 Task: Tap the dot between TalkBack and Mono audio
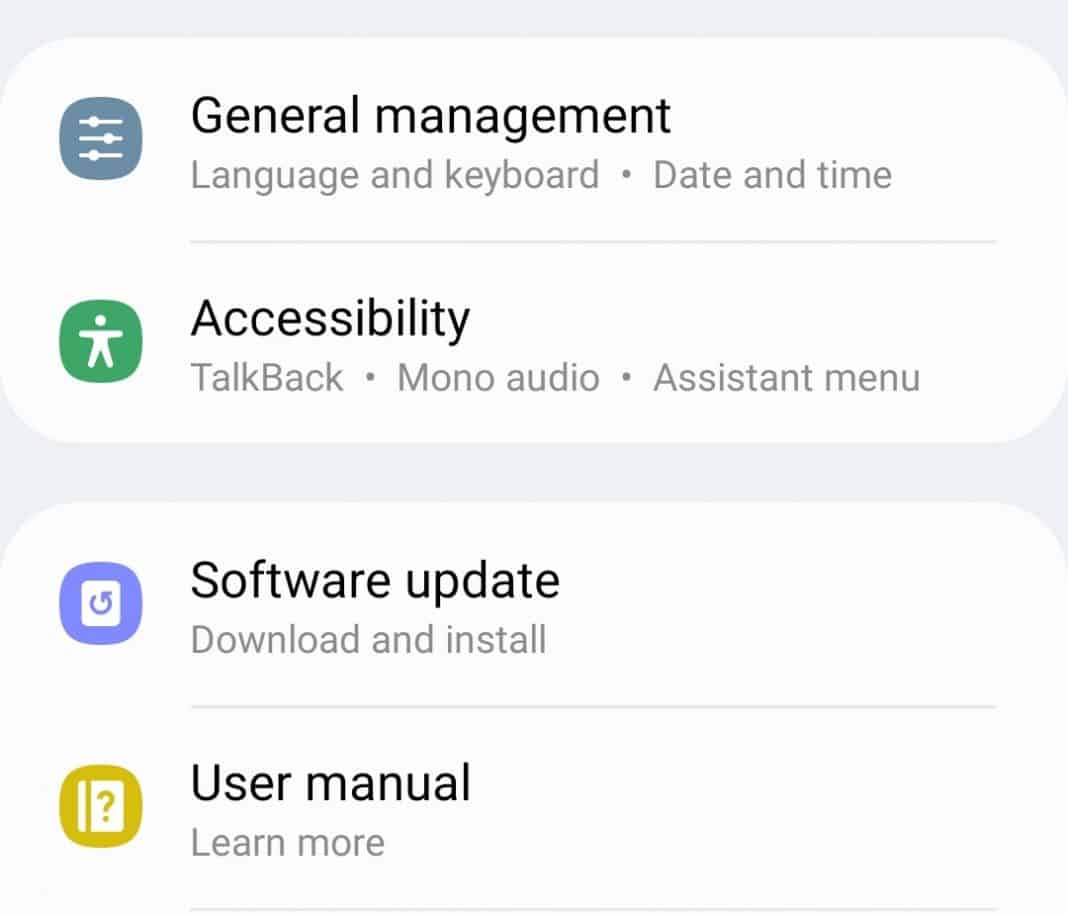370,378
